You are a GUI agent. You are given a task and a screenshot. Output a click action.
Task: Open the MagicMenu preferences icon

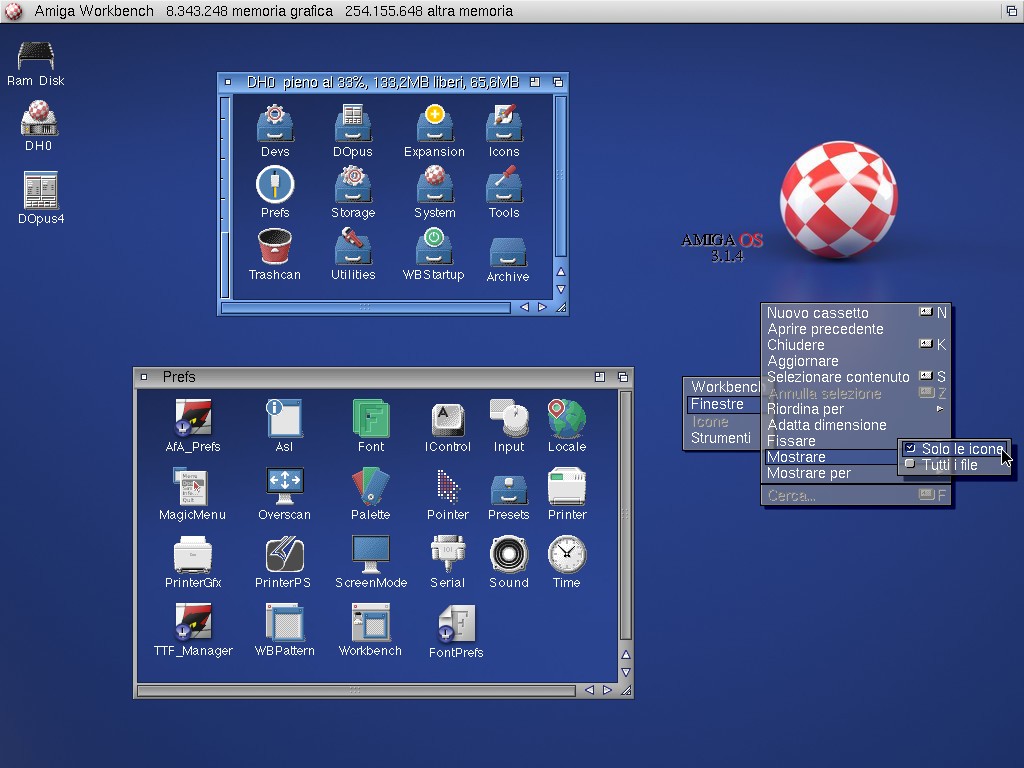(192, 488)
